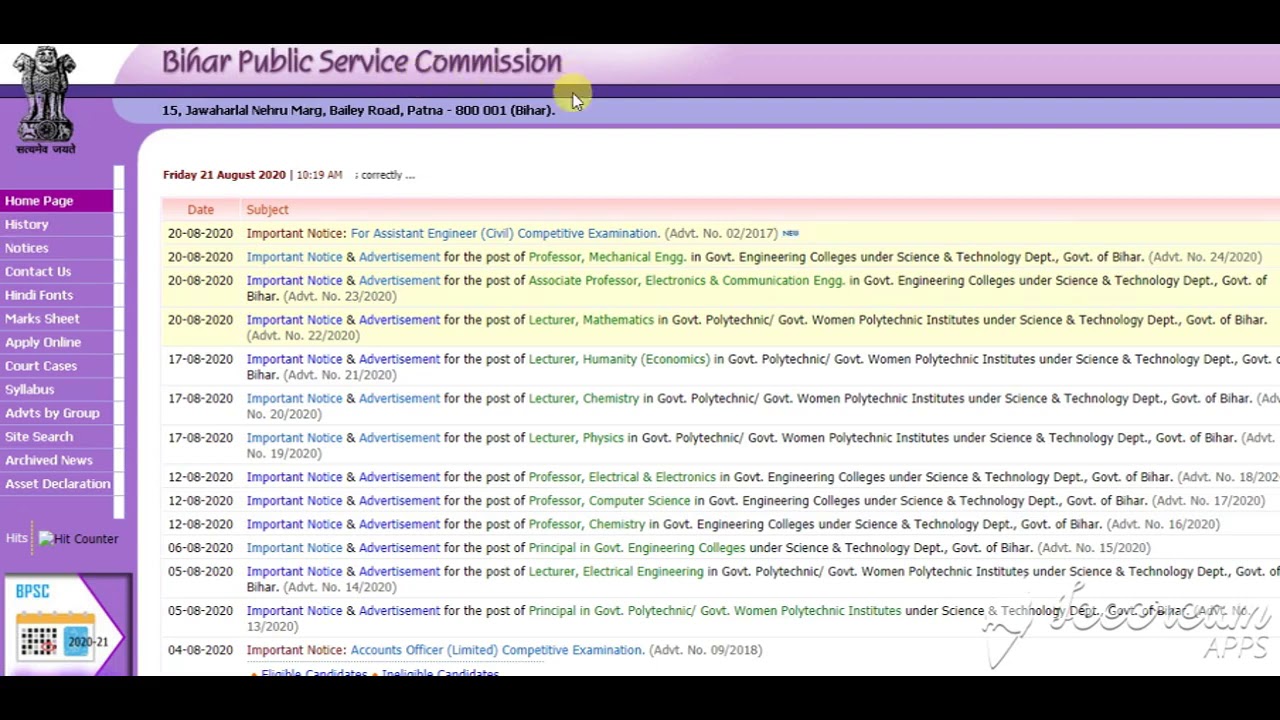Open Advertisement for Professor, Chemistry post
The height and width of the screenshot is (720, 1280).
pyautogui.click(x=399, y=524)
